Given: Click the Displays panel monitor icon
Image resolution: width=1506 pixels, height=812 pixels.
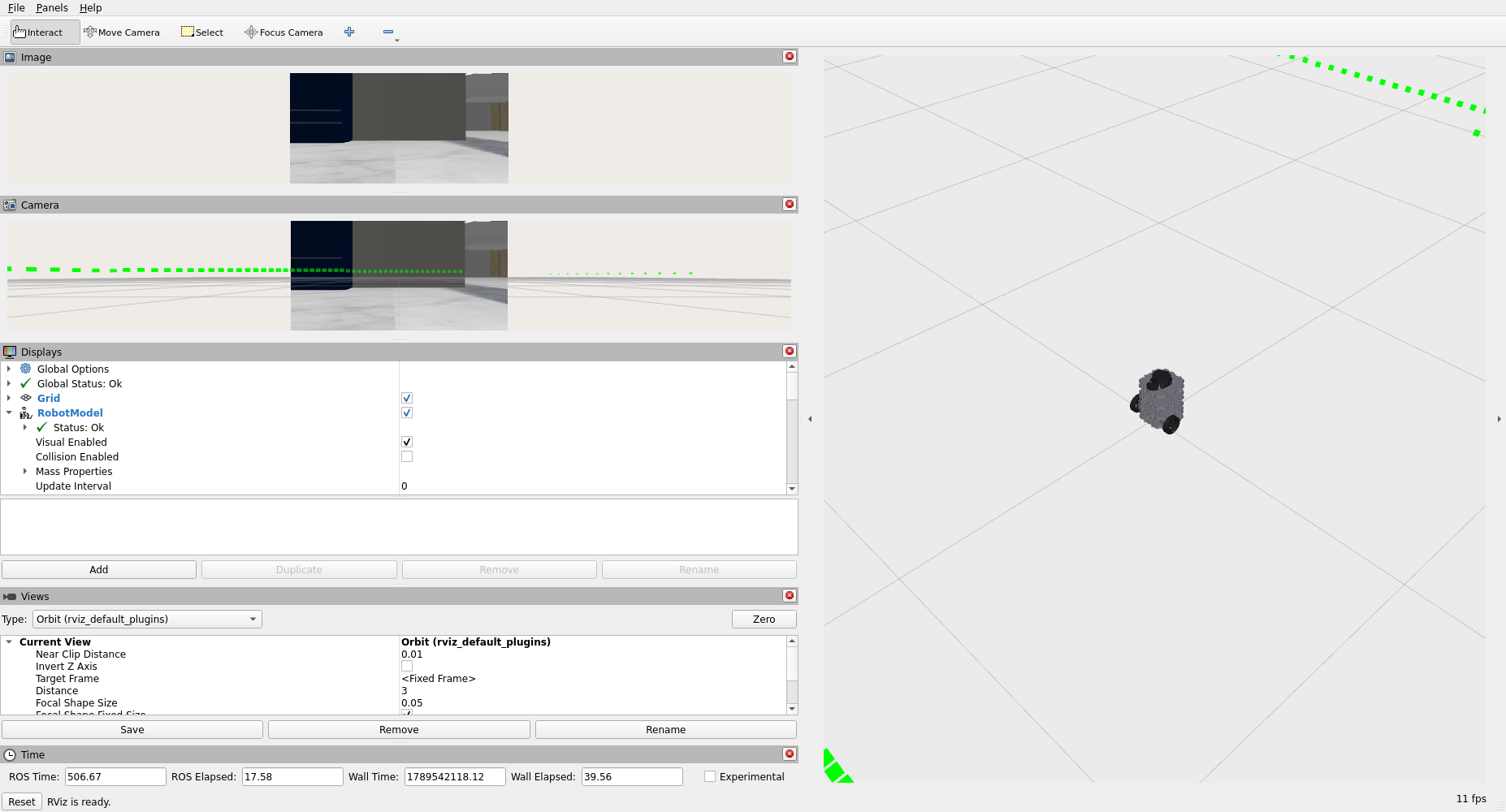Looking at the screenshot, I should point(10,352).
